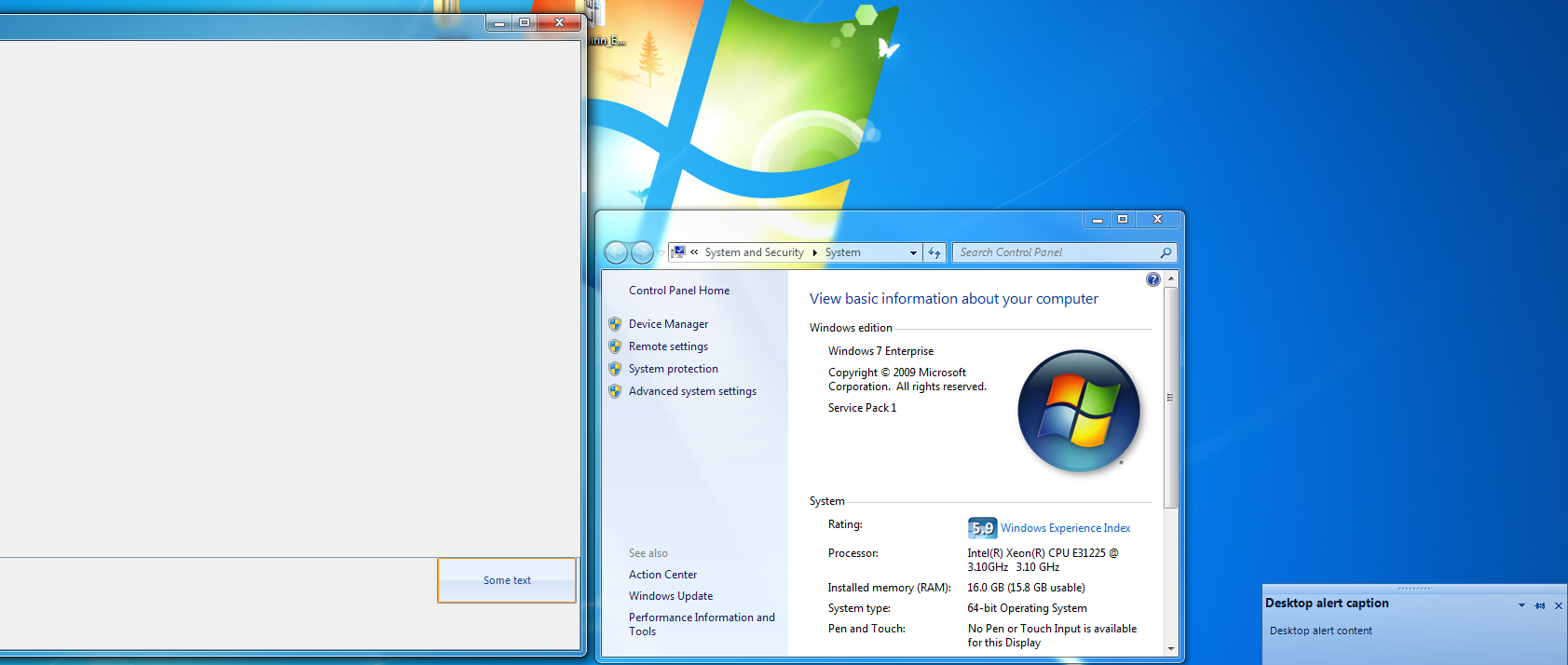Click the dotted grip handle on Desktop alert

(1413, 589)
